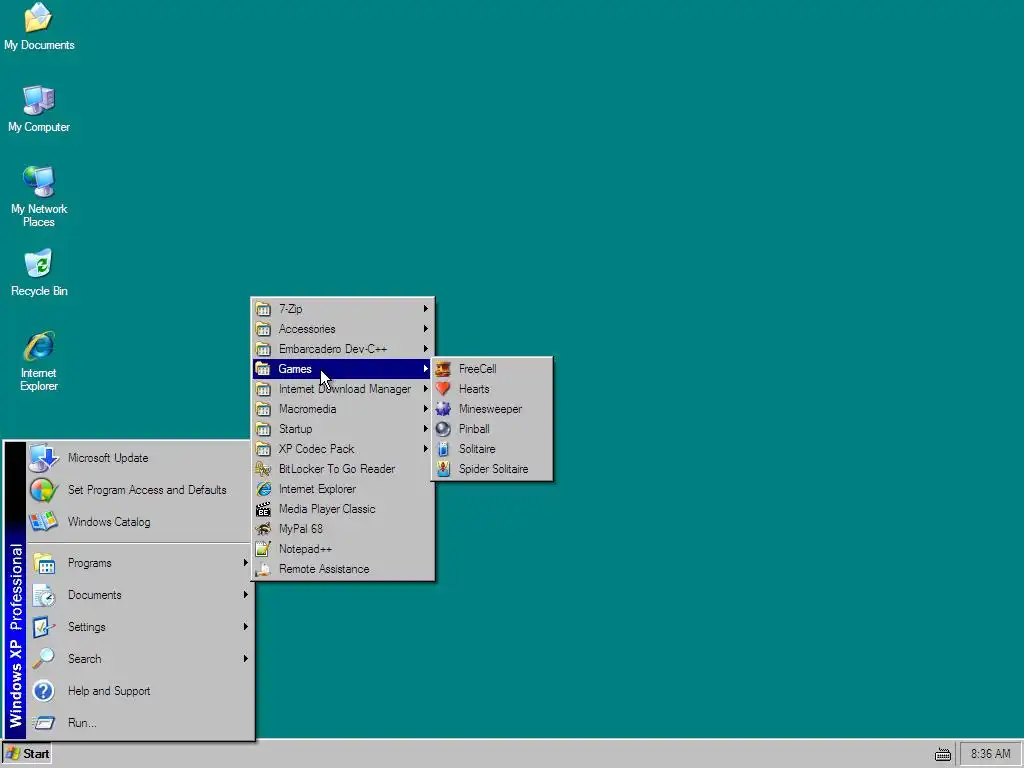
Task: Click Set Program Access and Defaults icon
Action: point(44,490)
